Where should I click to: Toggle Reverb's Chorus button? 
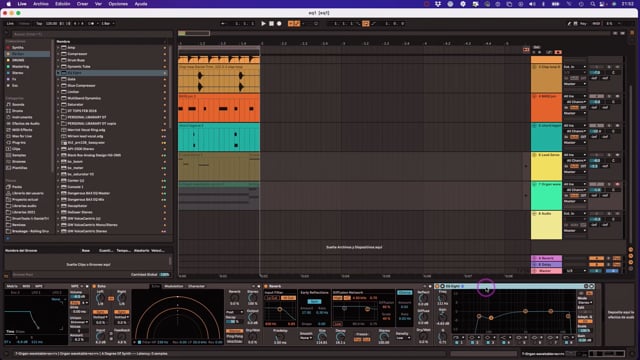coord(404,292)
